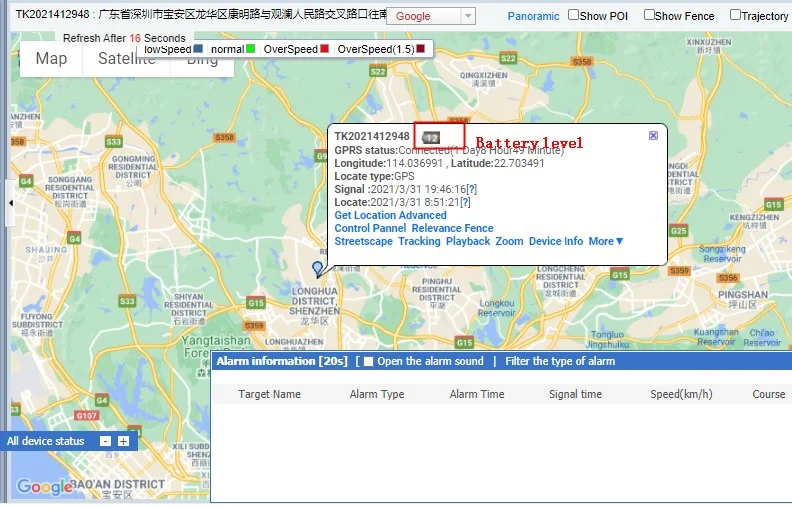Click the Course column header

(769, 394)
